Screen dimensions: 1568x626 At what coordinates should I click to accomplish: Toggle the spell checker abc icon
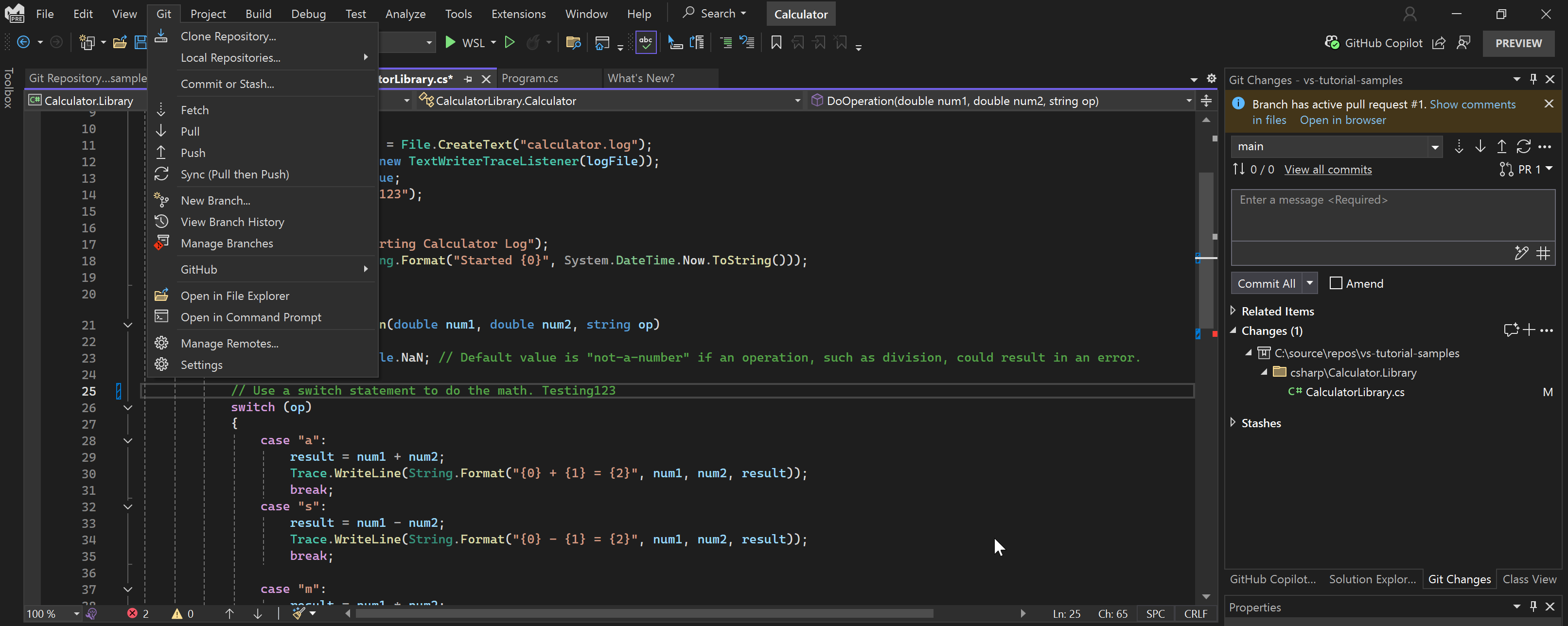click(x=646, y=42)
